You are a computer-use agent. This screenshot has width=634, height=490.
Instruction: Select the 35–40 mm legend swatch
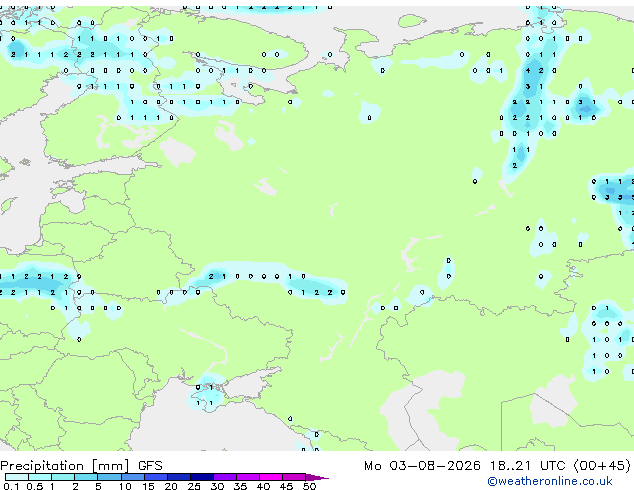(x=248, y=477)
